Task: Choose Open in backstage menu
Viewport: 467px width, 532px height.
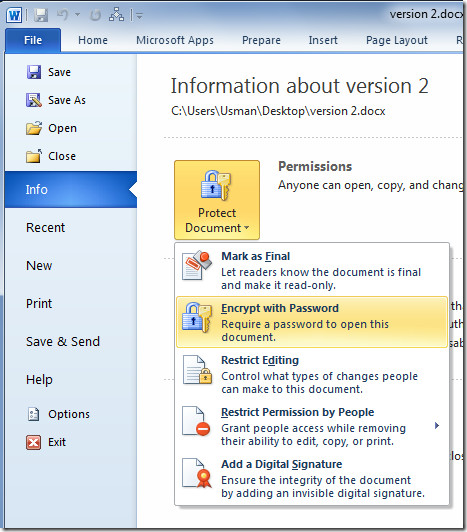Action: pyautogui.click(x=62, y=128)
